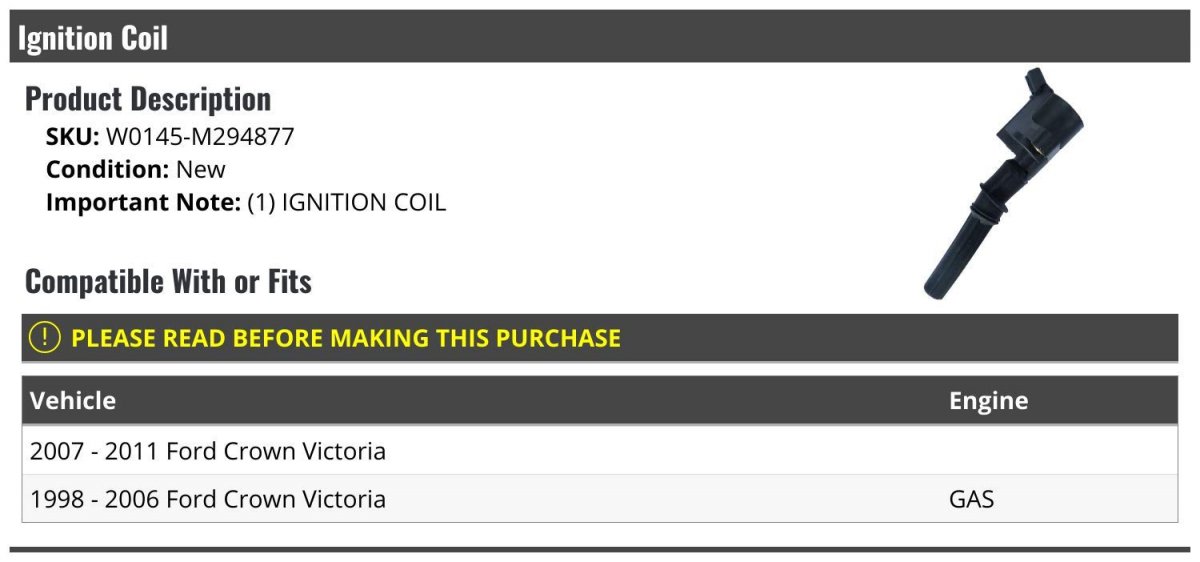The width and height of the screenshot is (1200, 562).
Task: Click the yellow exclamation warning icon
Action: [x=45, y=338]
